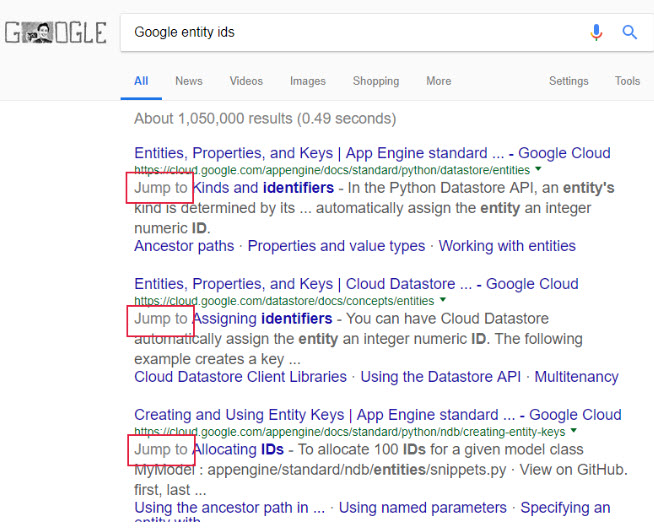This screenshot has width=654, height=531.
Task: Click the 'About 1,050,000 results' text
Action: (265, 119)
